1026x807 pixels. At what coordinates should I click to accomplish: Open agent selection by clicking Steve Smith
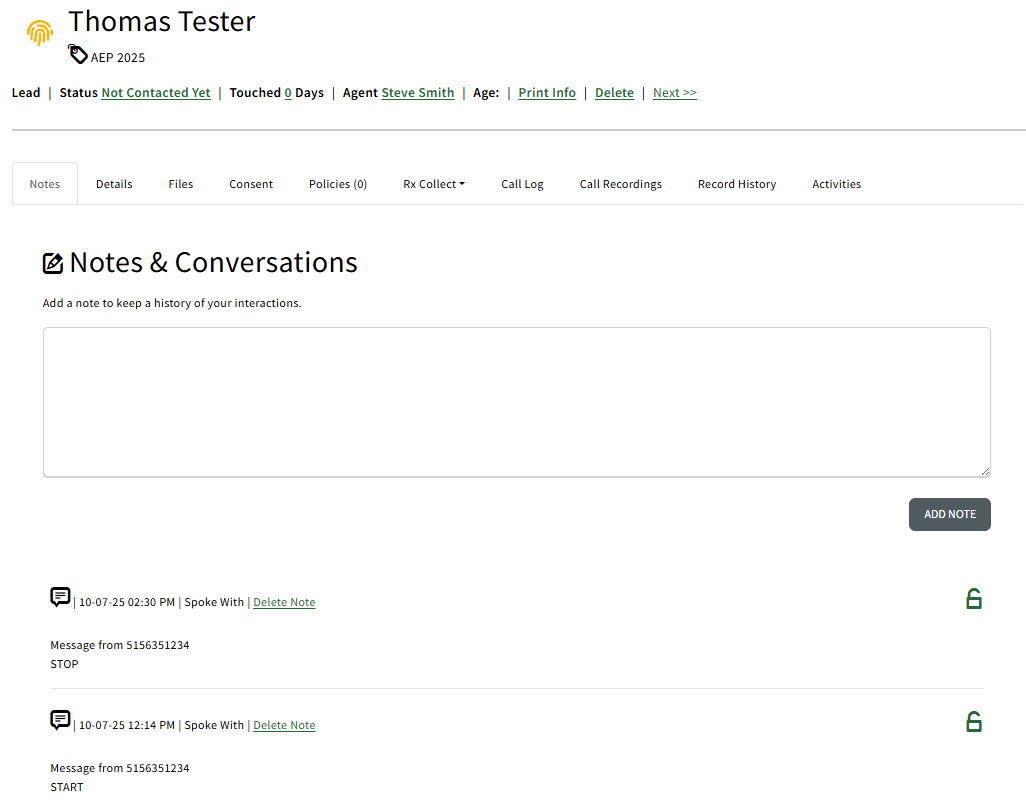click(x=418, y=92)
